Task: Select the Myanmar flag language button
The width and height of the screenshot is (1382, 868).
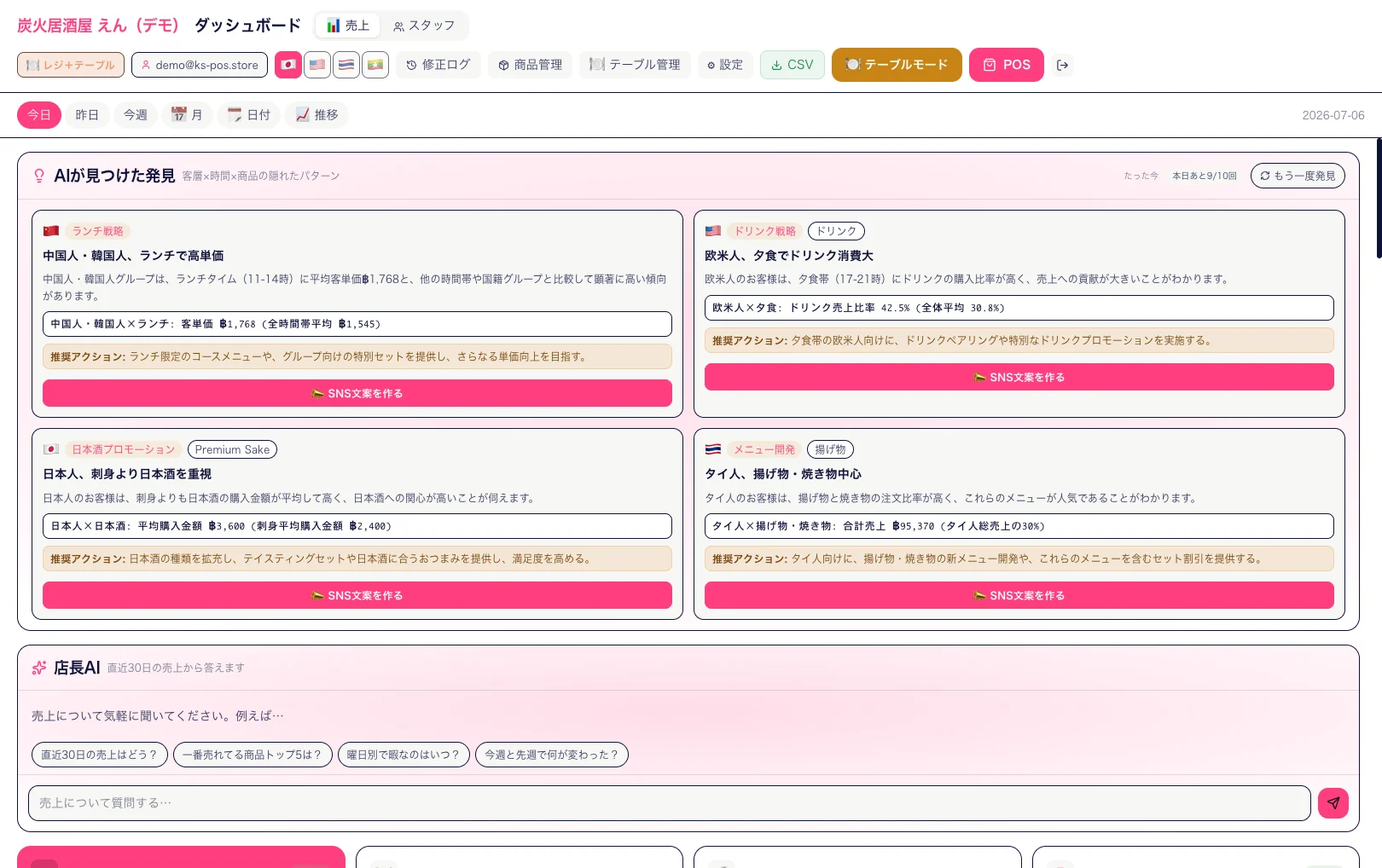Action: (375, 65)
